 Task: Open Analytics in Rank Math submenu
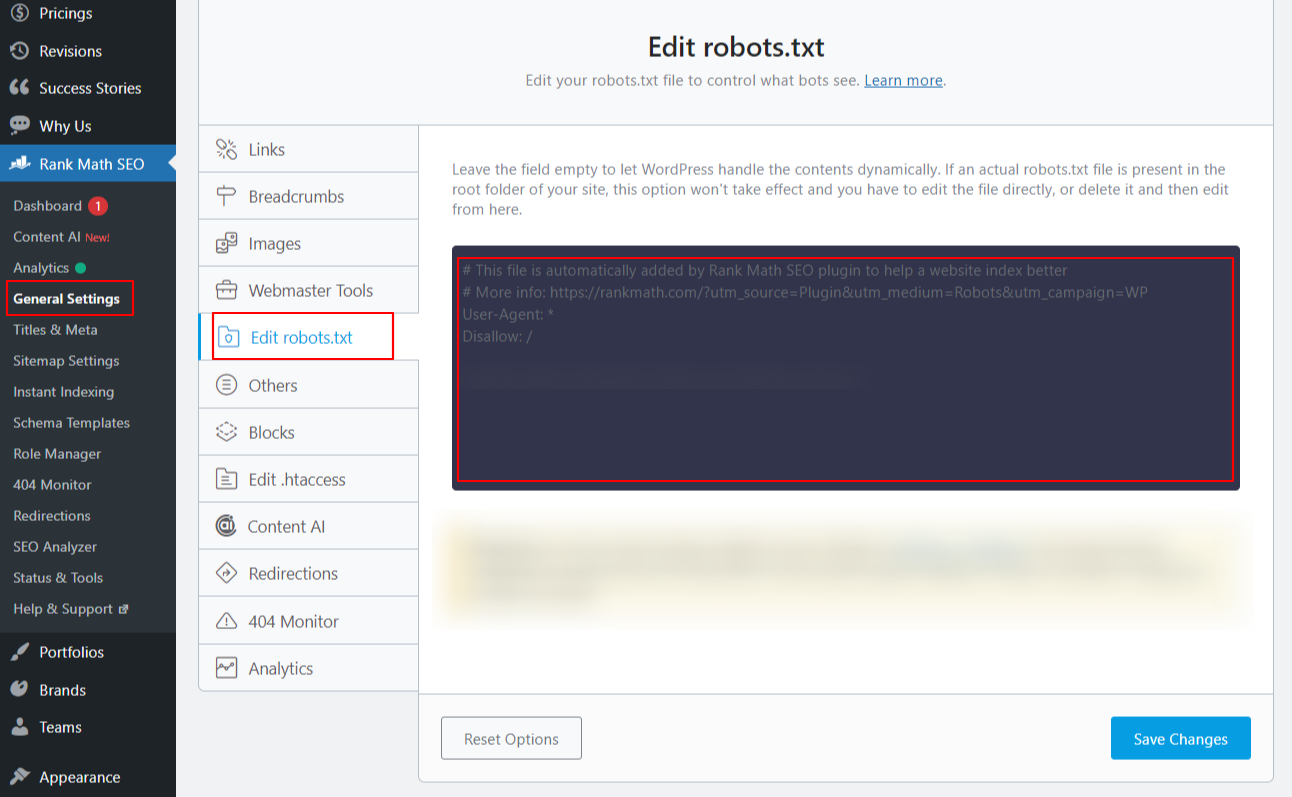point(41,268)
